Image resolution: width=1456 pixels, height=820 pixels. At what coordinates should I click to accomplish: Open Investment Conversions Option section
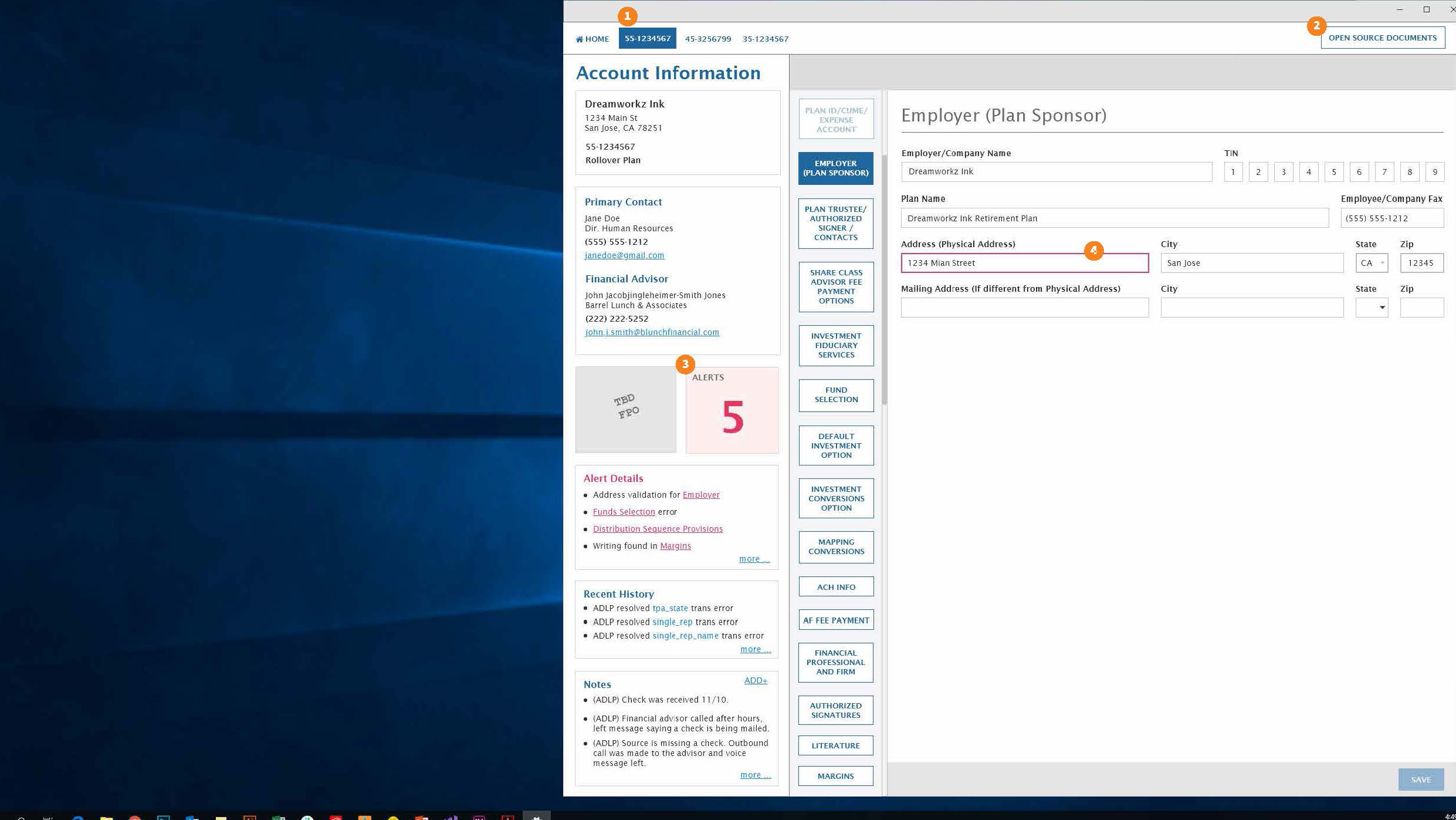click(836, 498)
